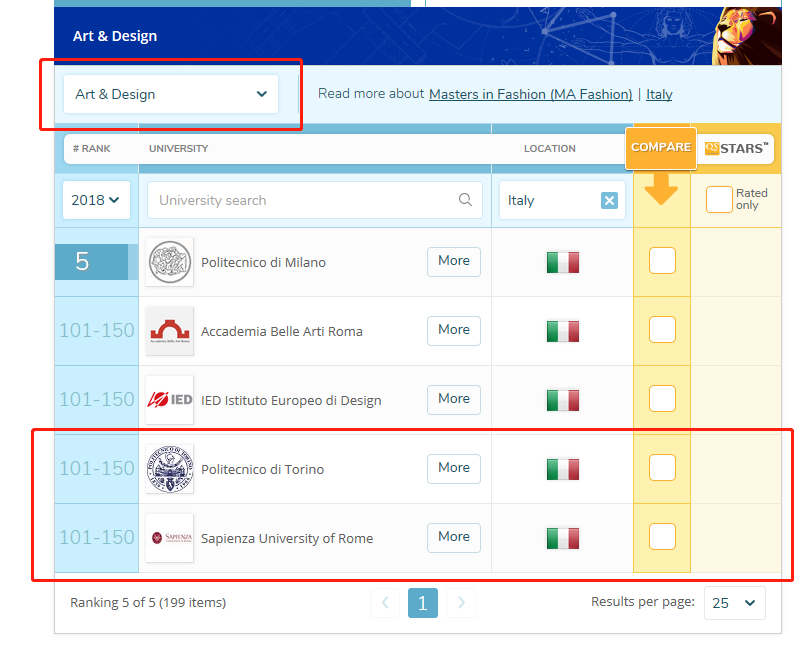Open the results per page dropdown showing 25
This screenshot has width=802, height=652.
(x=734, y=603)
